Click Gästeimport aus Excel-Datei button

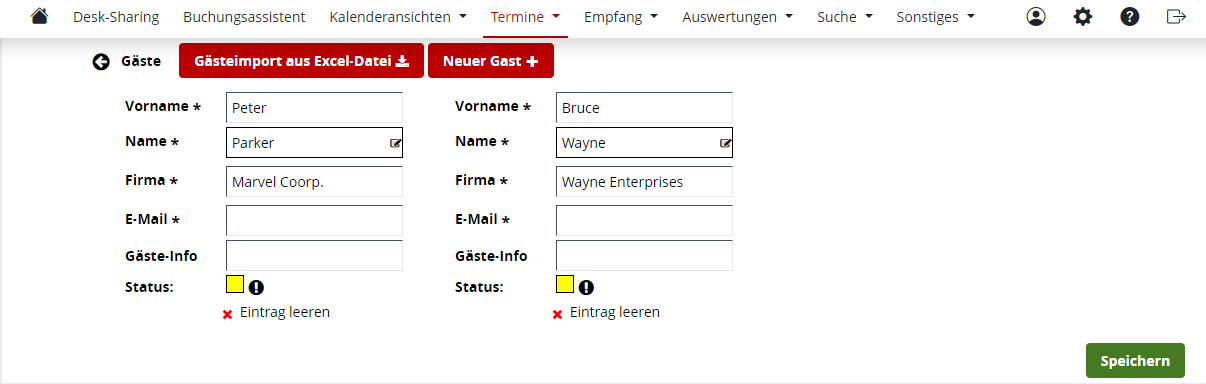301,61
